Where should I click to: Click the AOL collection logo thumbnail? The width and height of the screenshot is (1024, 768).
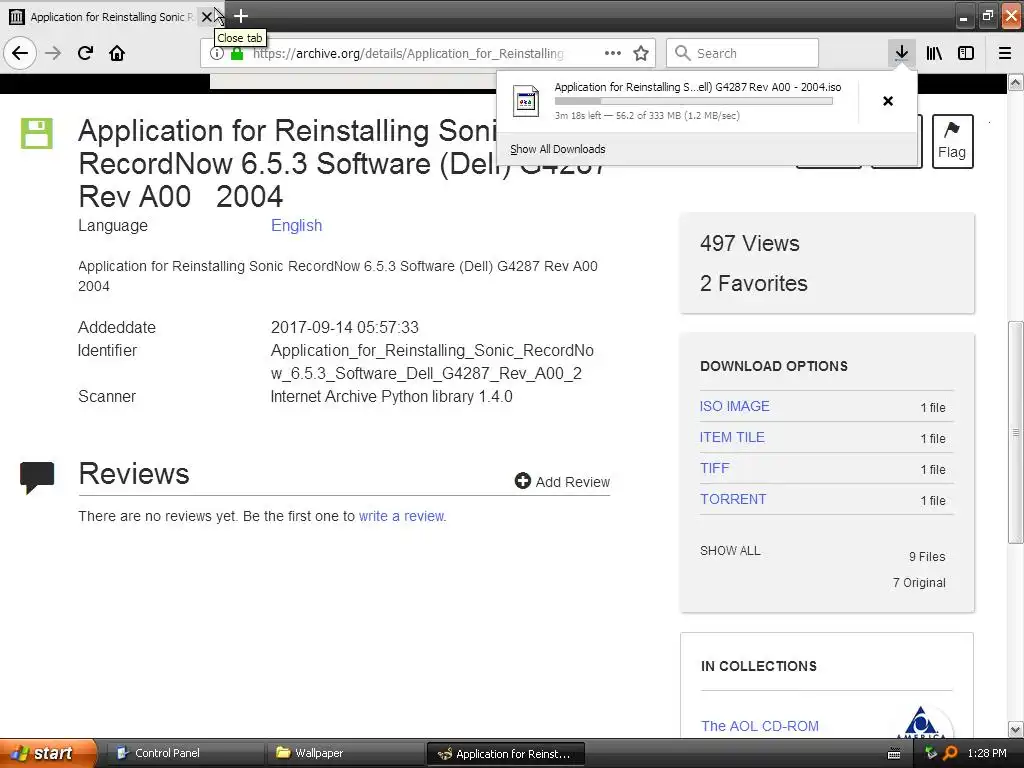[x=921, y=722]
